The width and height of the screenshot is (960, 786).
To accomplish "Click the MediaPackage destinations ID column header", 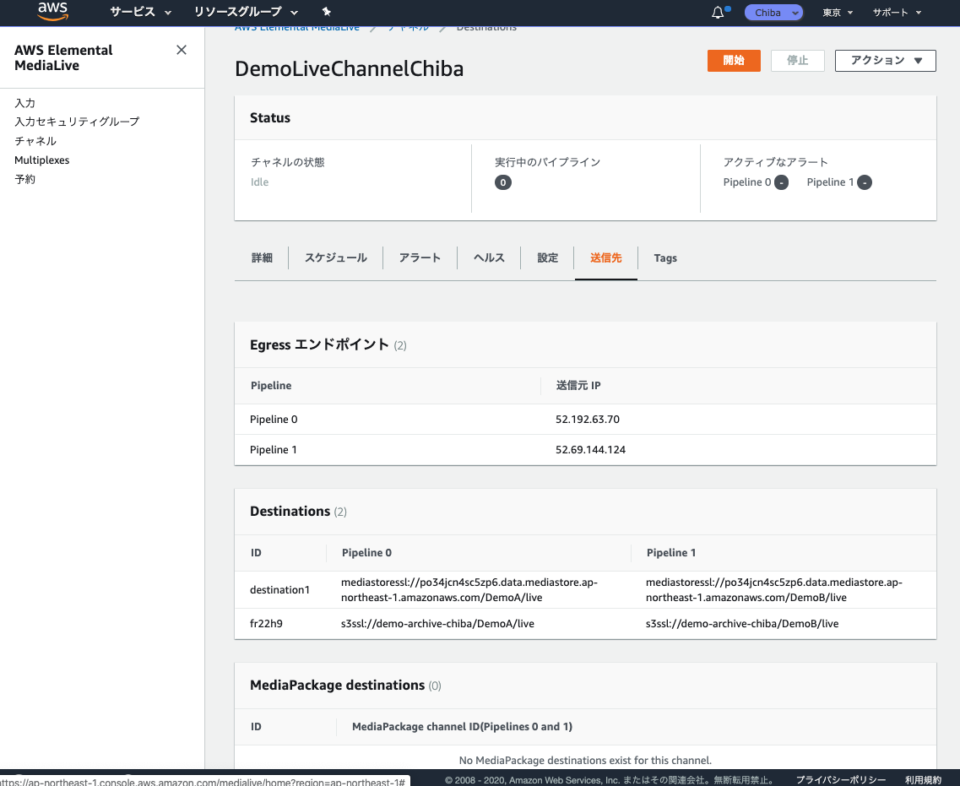I will (x=256, y=727).
